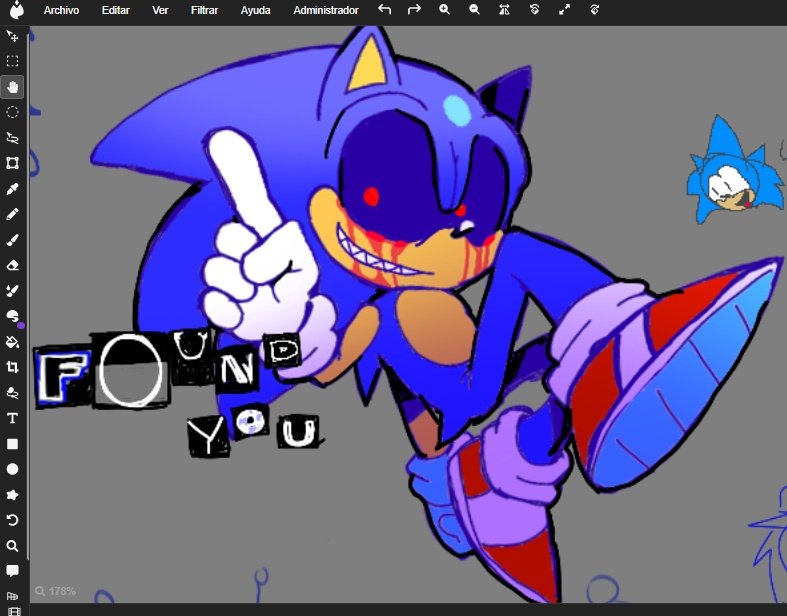
Task: Select the Brush tool
Action: [13, 240]
